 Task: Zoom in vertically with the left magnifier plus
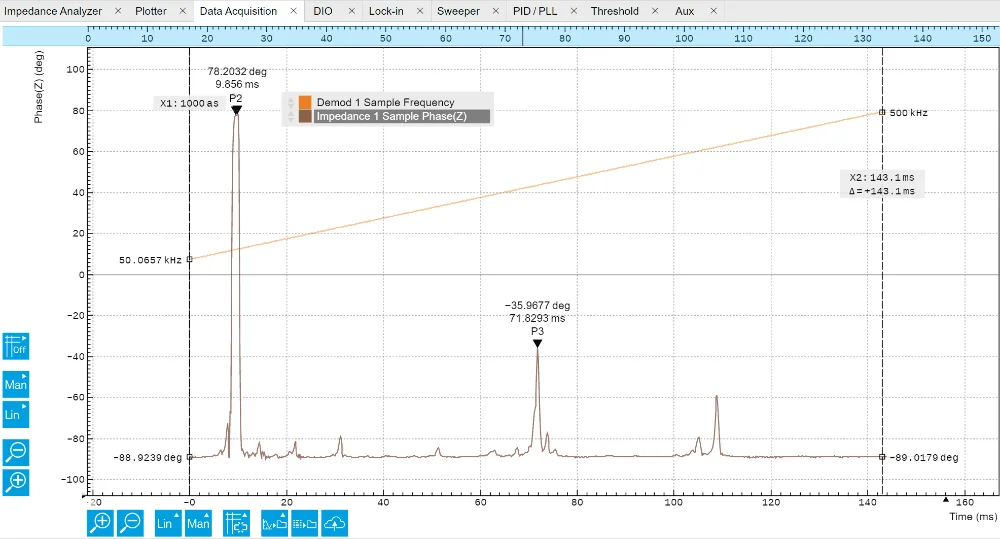16,482
